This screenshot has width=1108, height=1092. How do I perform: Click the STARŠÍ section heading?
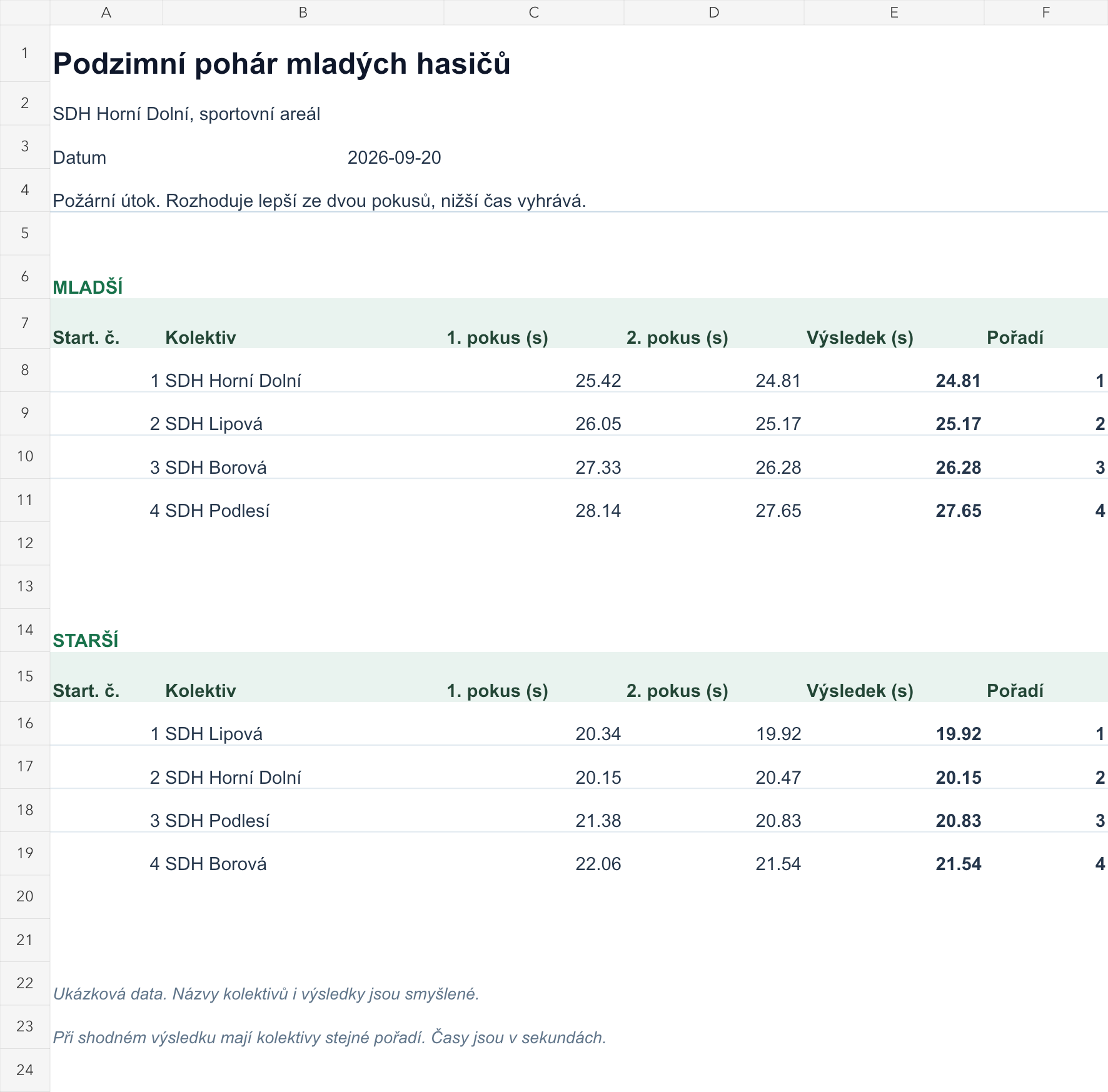point(86,641)
